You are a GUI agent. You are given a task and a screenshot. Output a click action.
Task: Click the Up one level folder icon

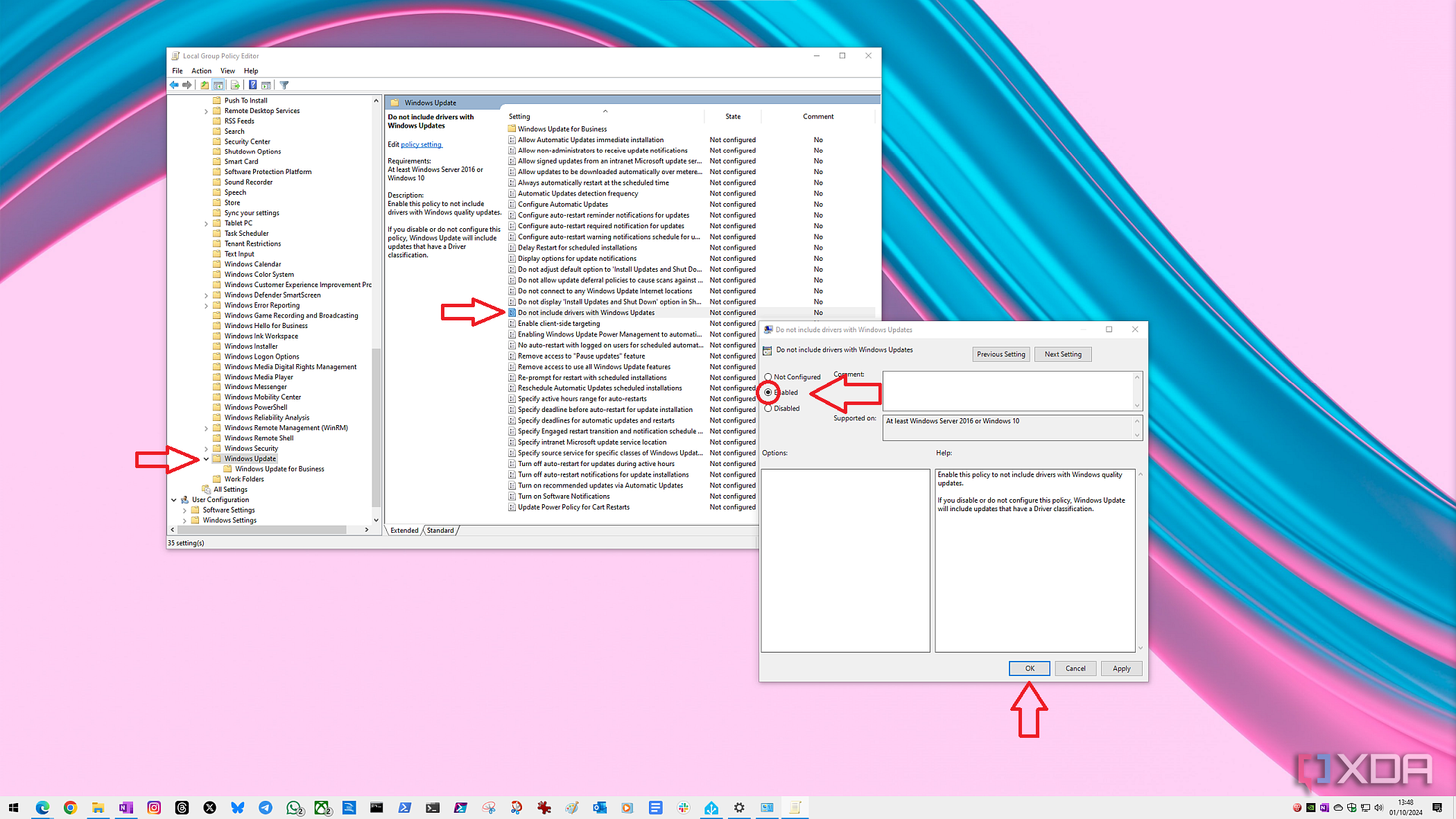tap(204, 85)
